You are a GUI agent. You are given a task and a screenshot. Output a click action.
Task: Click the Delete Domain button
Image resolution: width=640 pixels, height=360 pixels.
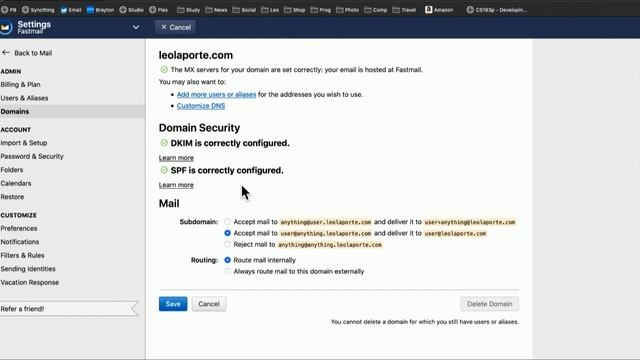pyautogui.click(x=489, y=304)
